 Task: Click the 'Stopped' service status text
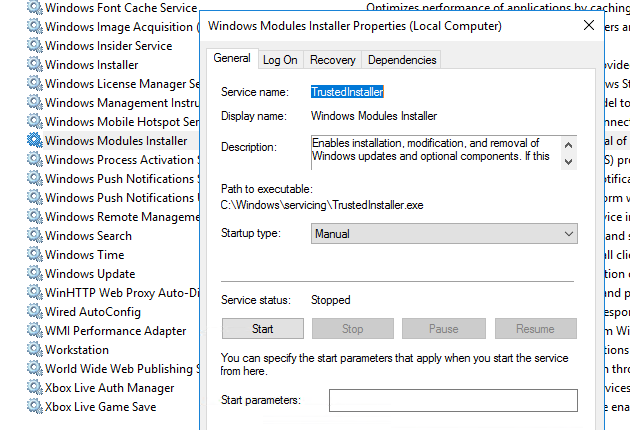(x=331, y=300)
